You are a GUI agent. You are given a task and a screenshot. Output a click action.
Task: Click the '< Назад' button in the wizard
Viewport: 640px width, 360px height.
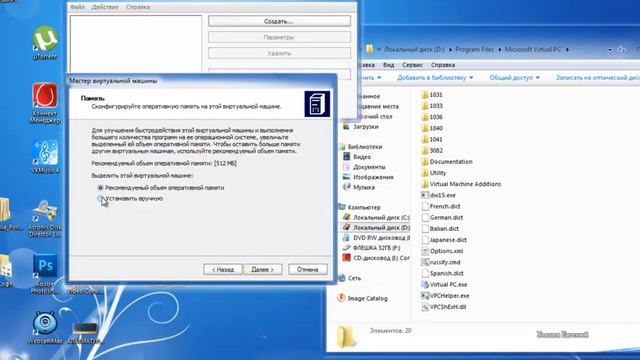pyautogui.click(x=222, y=269)
